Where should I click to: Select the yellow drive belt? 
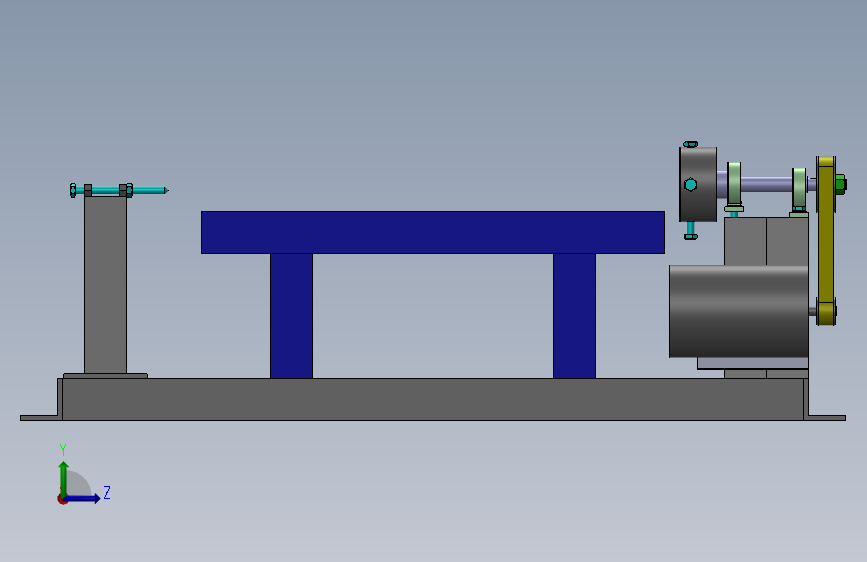pyautogui.click(x=826, y=241)
